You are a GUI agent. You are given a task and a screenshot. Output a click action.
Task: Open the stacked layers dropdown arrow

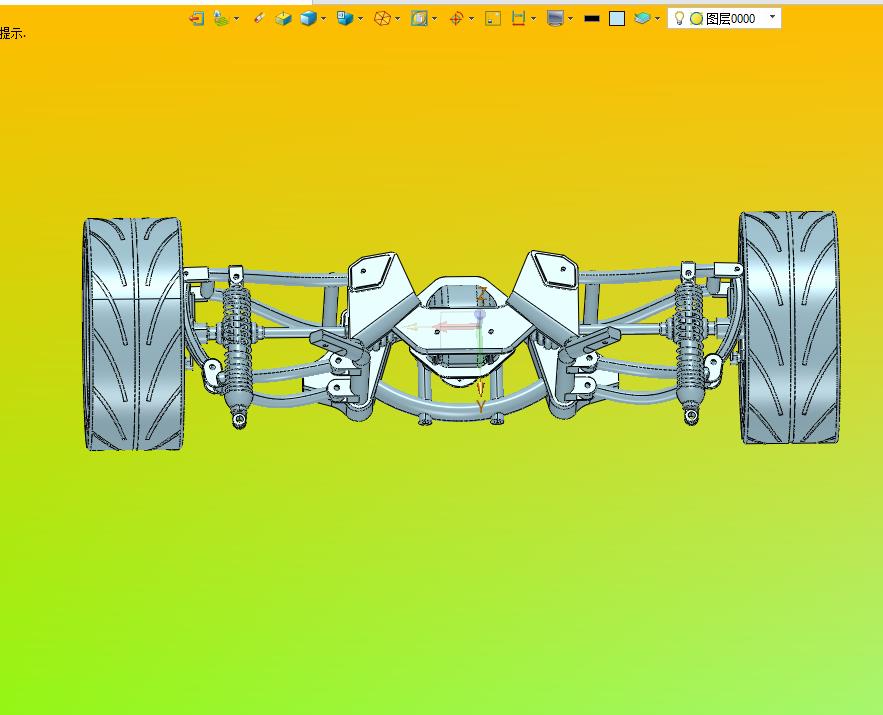click(657, 19)
